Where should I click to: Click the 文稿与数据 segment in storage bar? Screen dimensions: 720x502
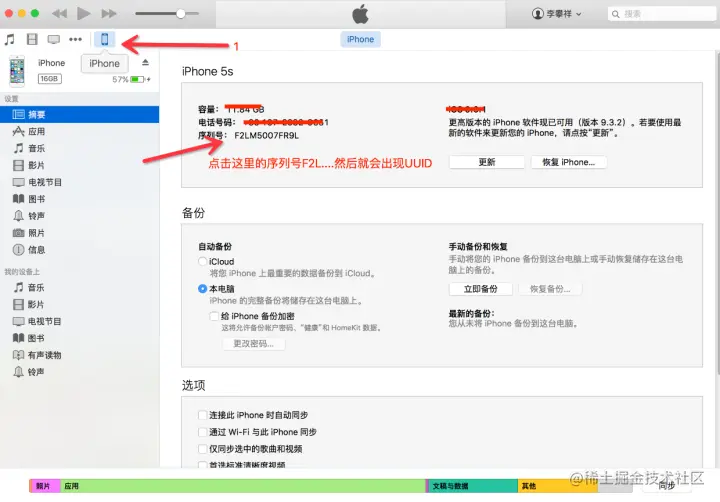(473, 486)
